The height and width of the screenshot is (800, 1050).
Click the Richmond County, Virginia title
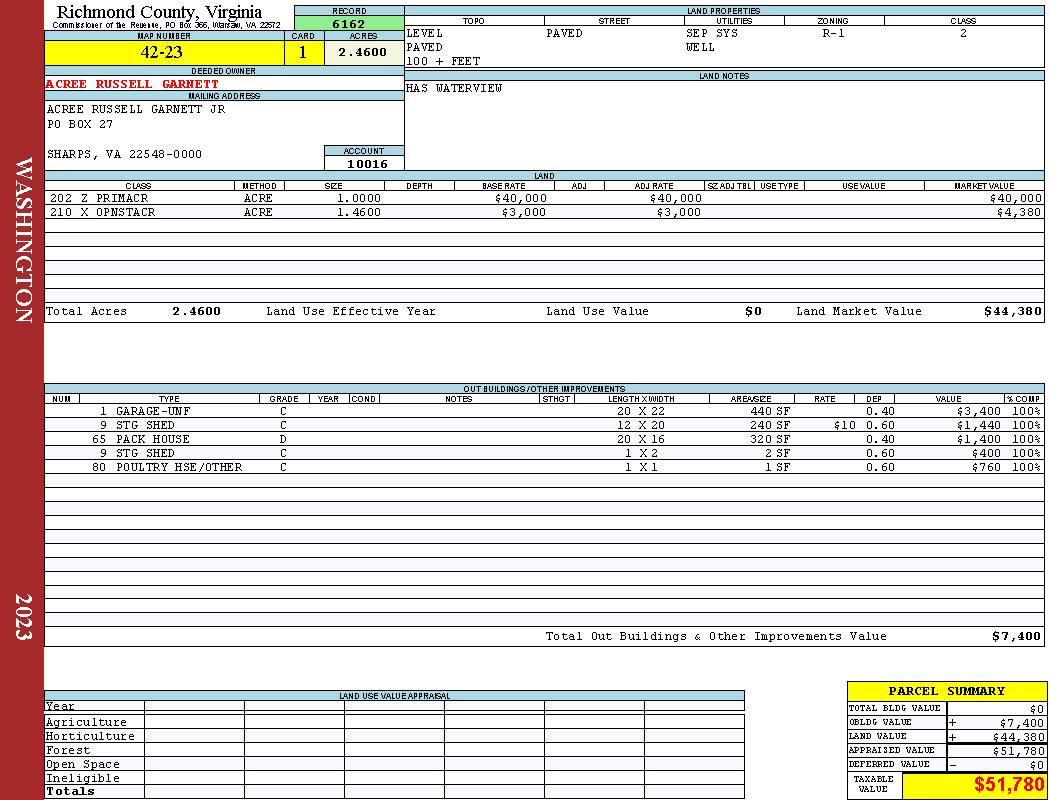pos(159,11)
